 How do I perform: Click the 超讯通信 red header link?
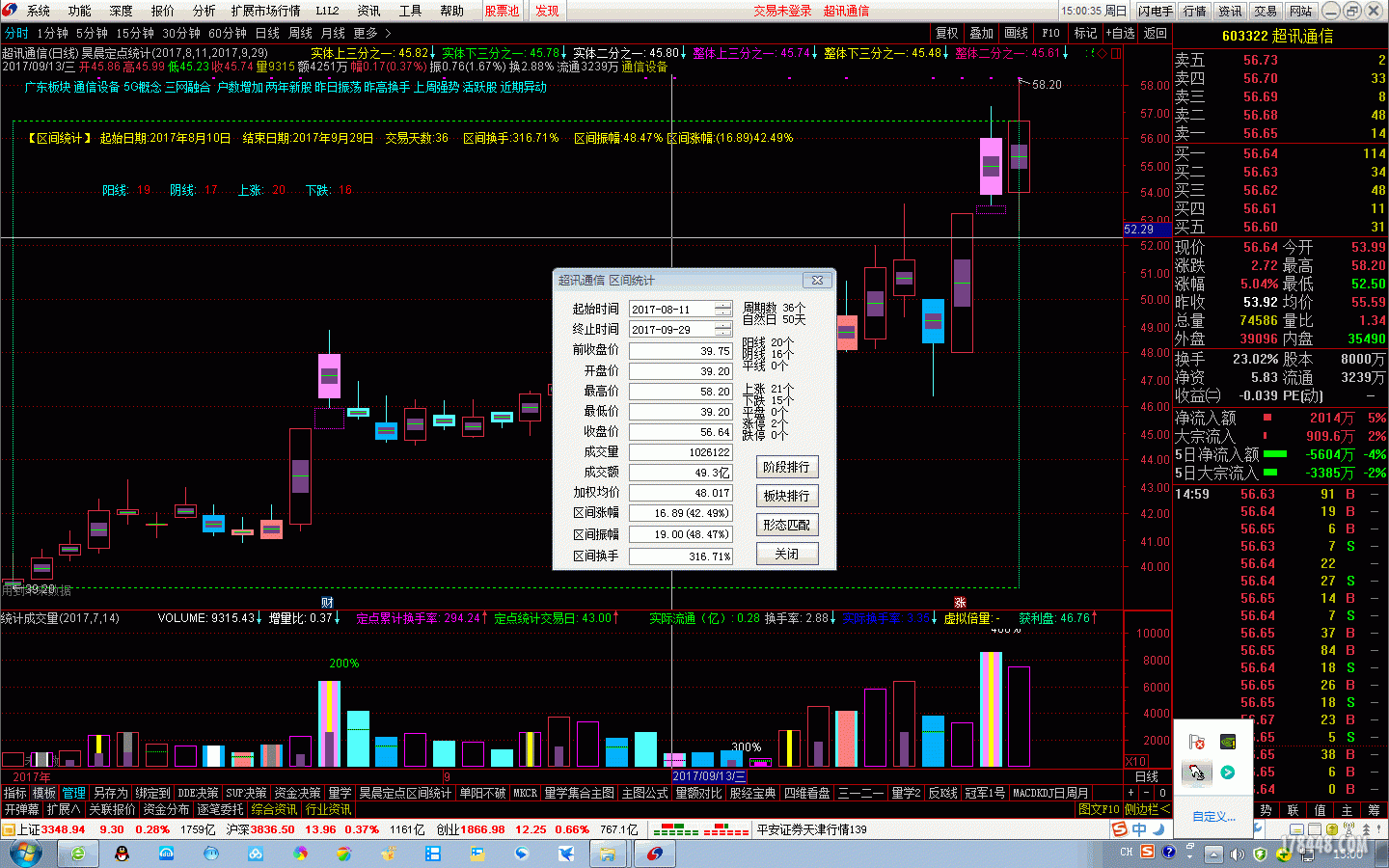tap(846, 11)
